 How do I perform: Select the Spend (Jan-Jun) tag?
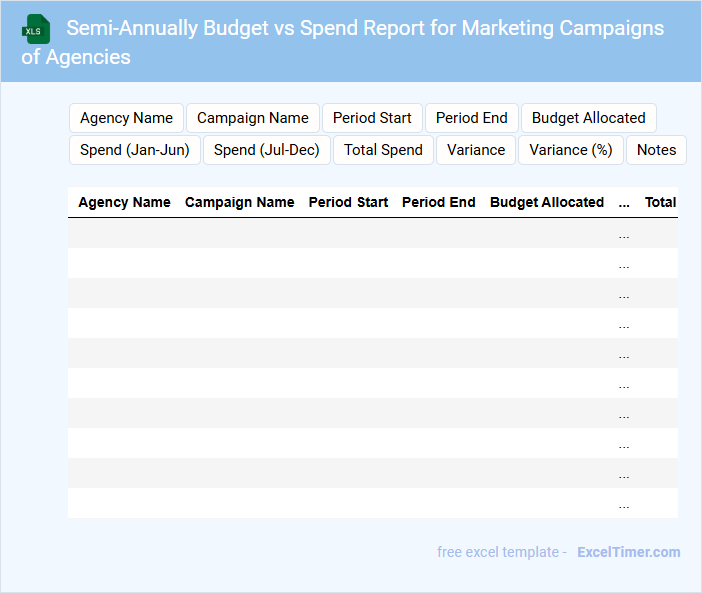pyautogui.click(x=135, y=150)
